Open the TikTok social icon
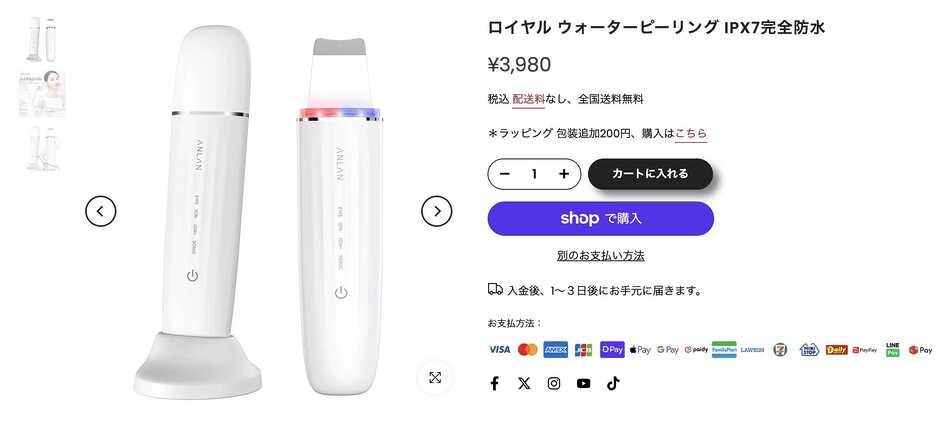The image size is (940, 431). click(x=613, y=383)
